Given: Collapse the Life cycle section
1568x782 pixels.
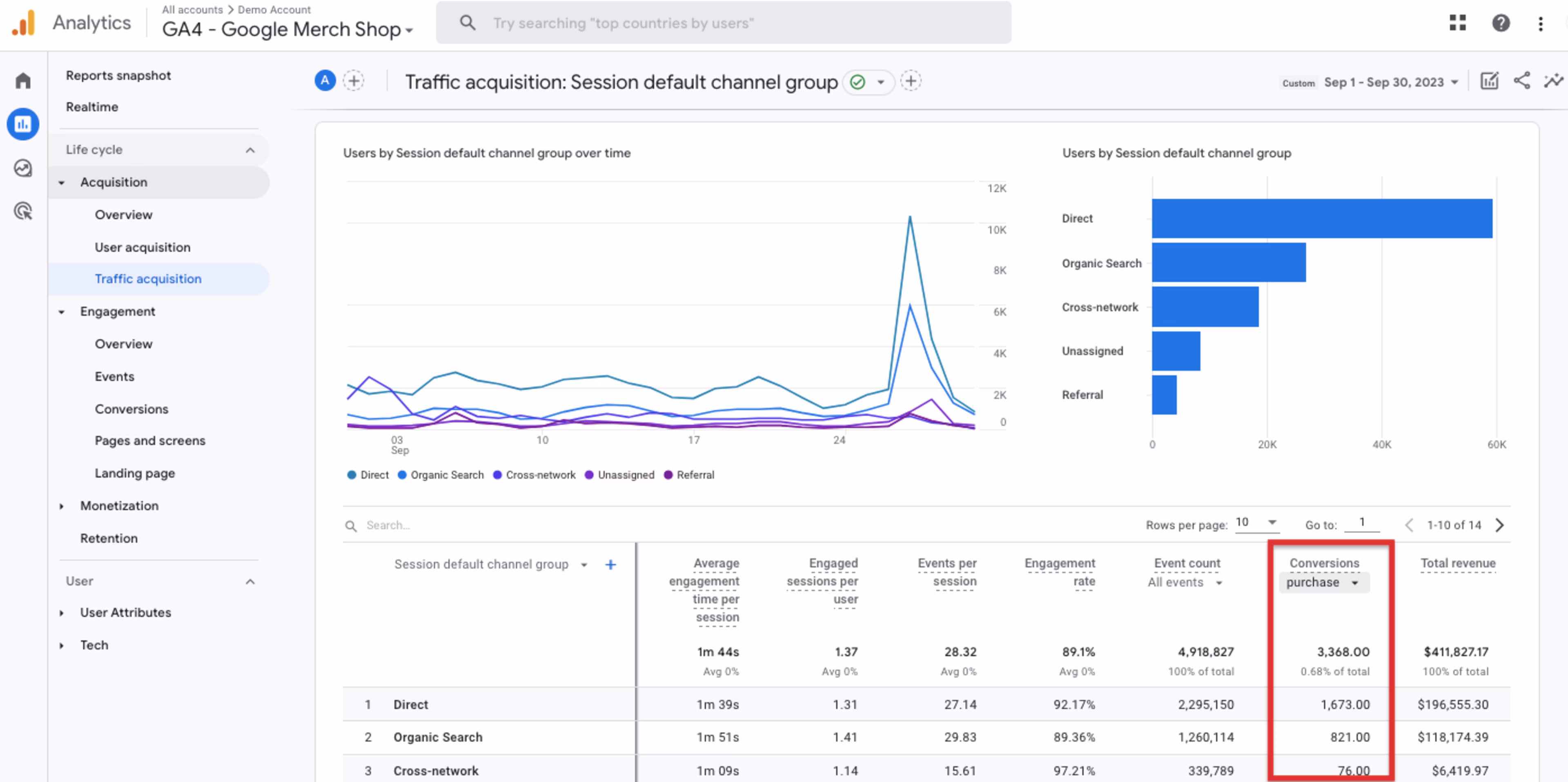Looking at the screenshot, I should point(250,149).
